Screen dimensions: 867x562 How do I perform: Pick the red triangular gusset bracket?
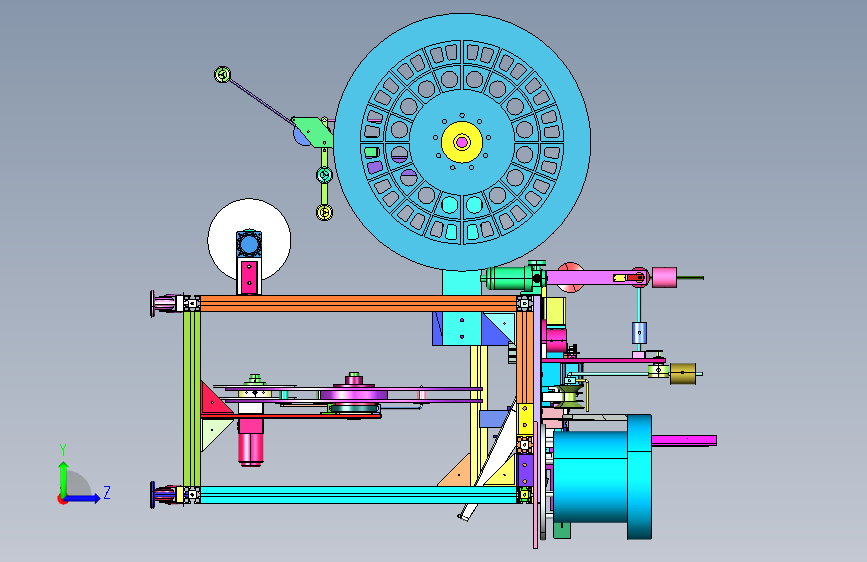tap(214, 401)
